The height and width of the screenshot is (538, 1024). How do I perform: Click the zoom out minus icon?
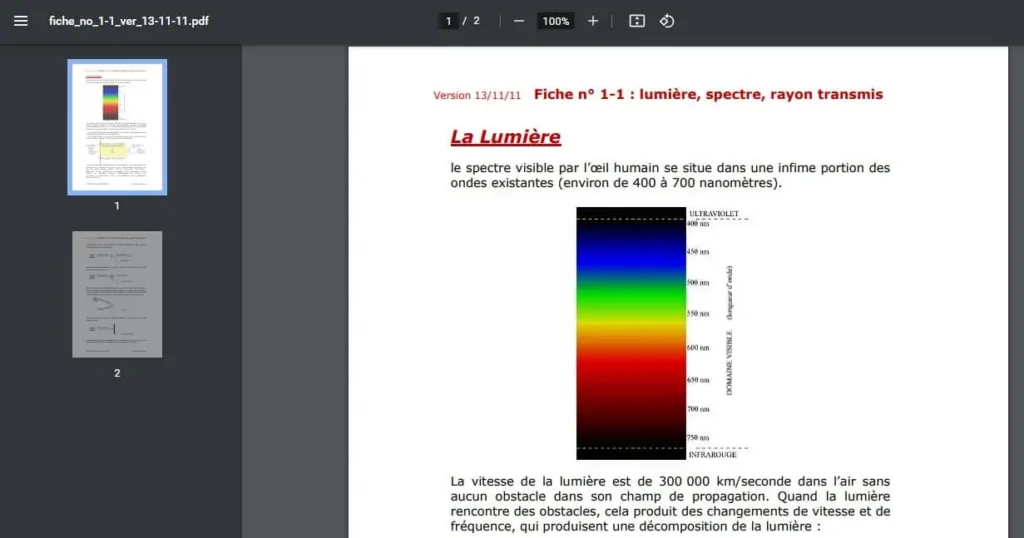click(519, 21)
